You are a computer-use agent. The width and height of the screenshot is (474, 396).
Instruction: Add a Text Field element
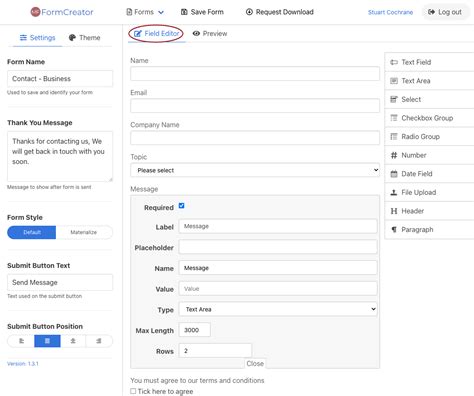(x=430, y=62)
